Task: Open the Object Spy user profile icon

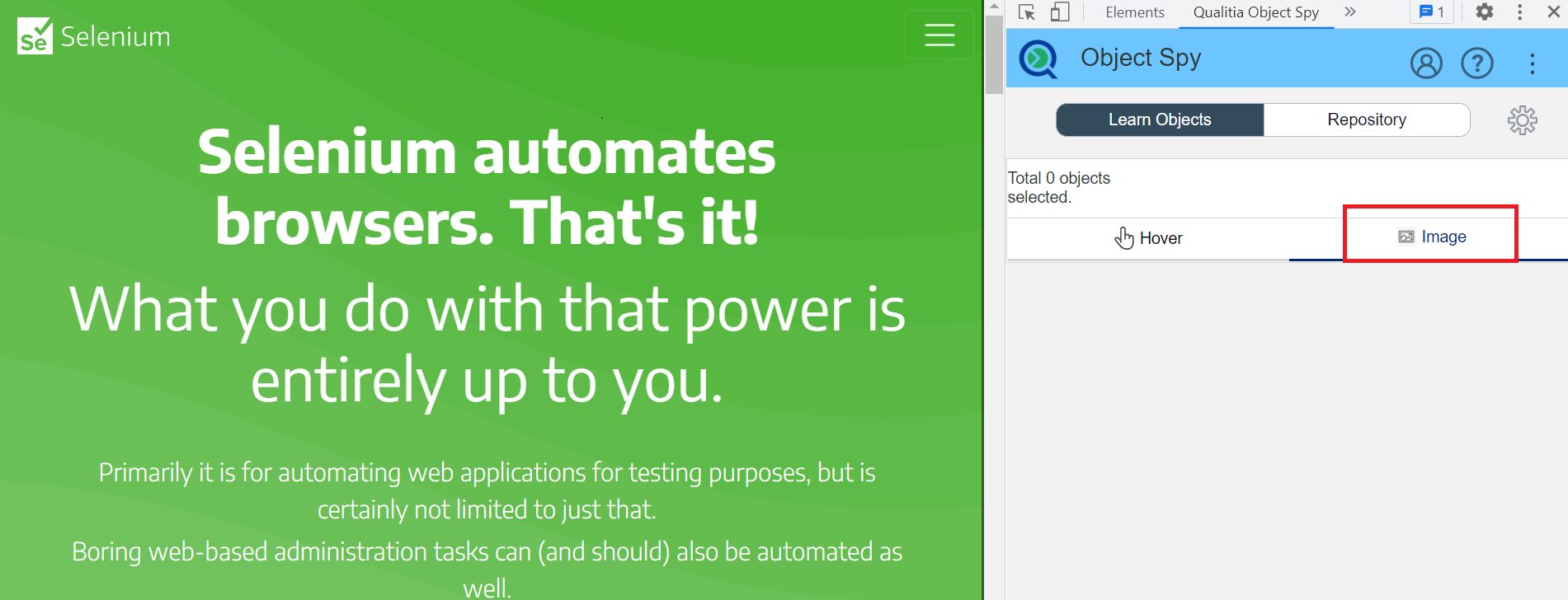Action: [x=1426, y=63]
